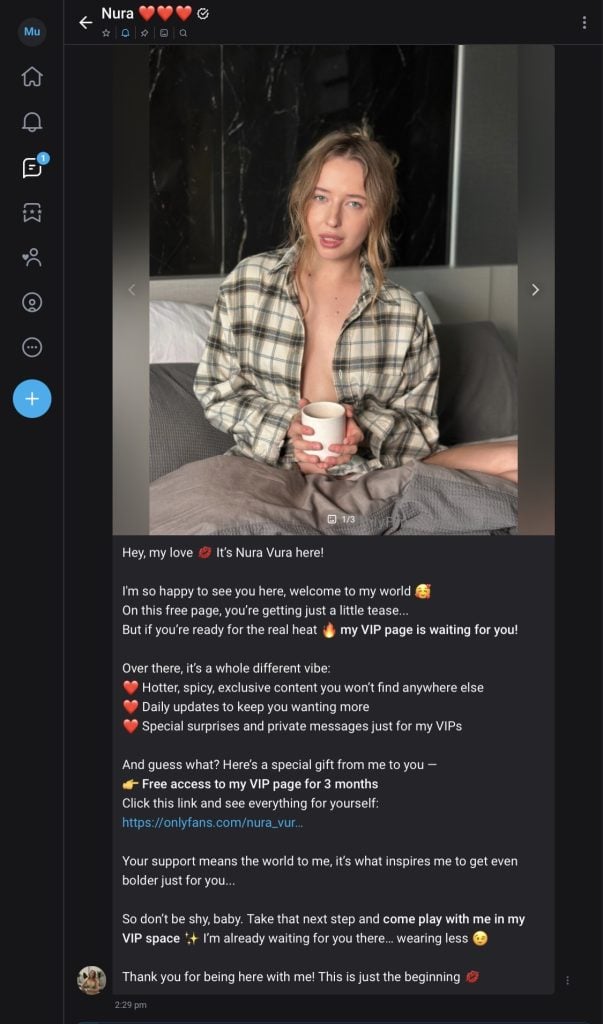Screen dimensions: 603x1024
Task: Go back using the header arrow
Action: click(85, 22)
